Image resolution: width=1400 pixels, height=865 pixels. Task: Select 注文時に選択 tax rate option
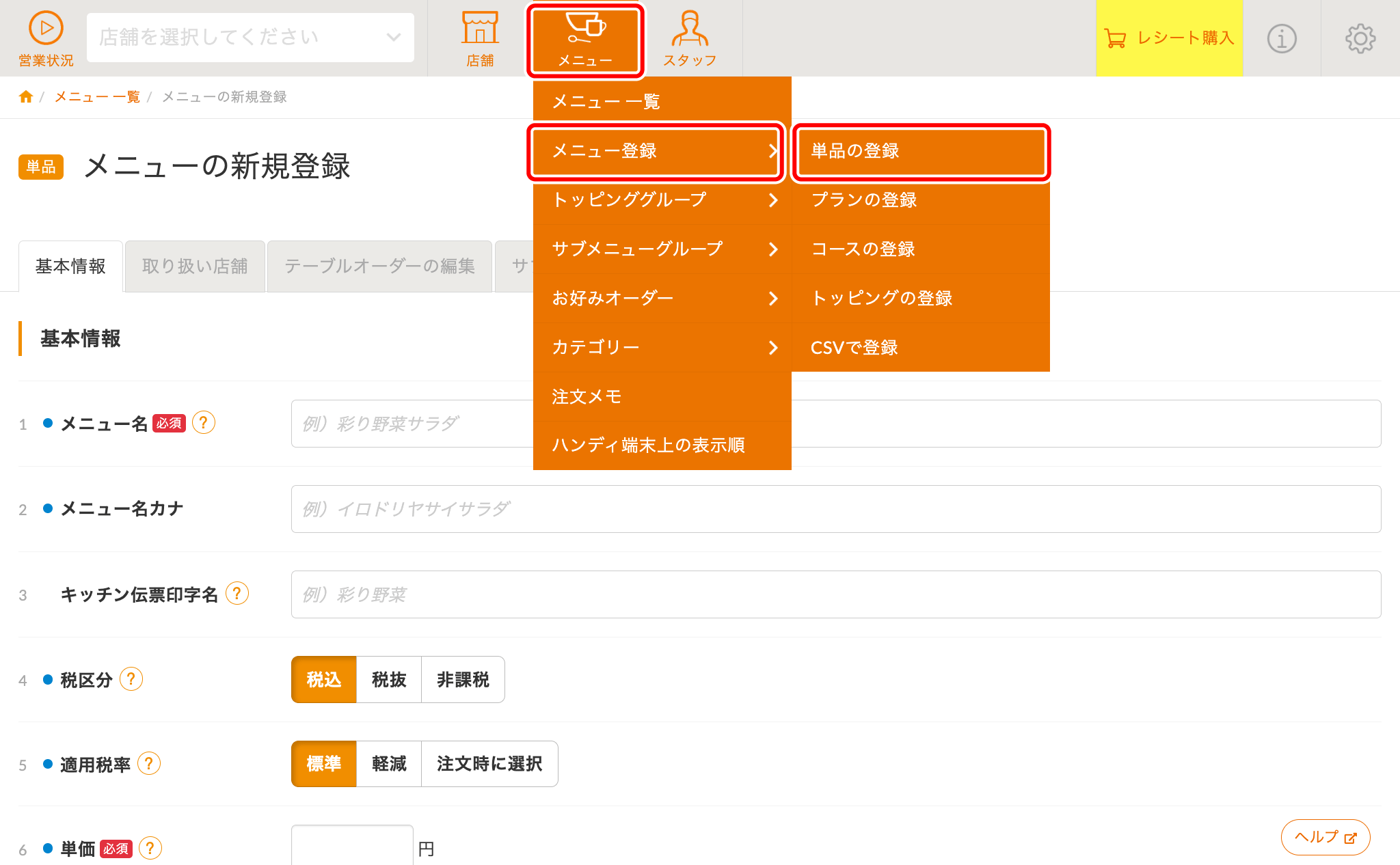pos(489,764)
